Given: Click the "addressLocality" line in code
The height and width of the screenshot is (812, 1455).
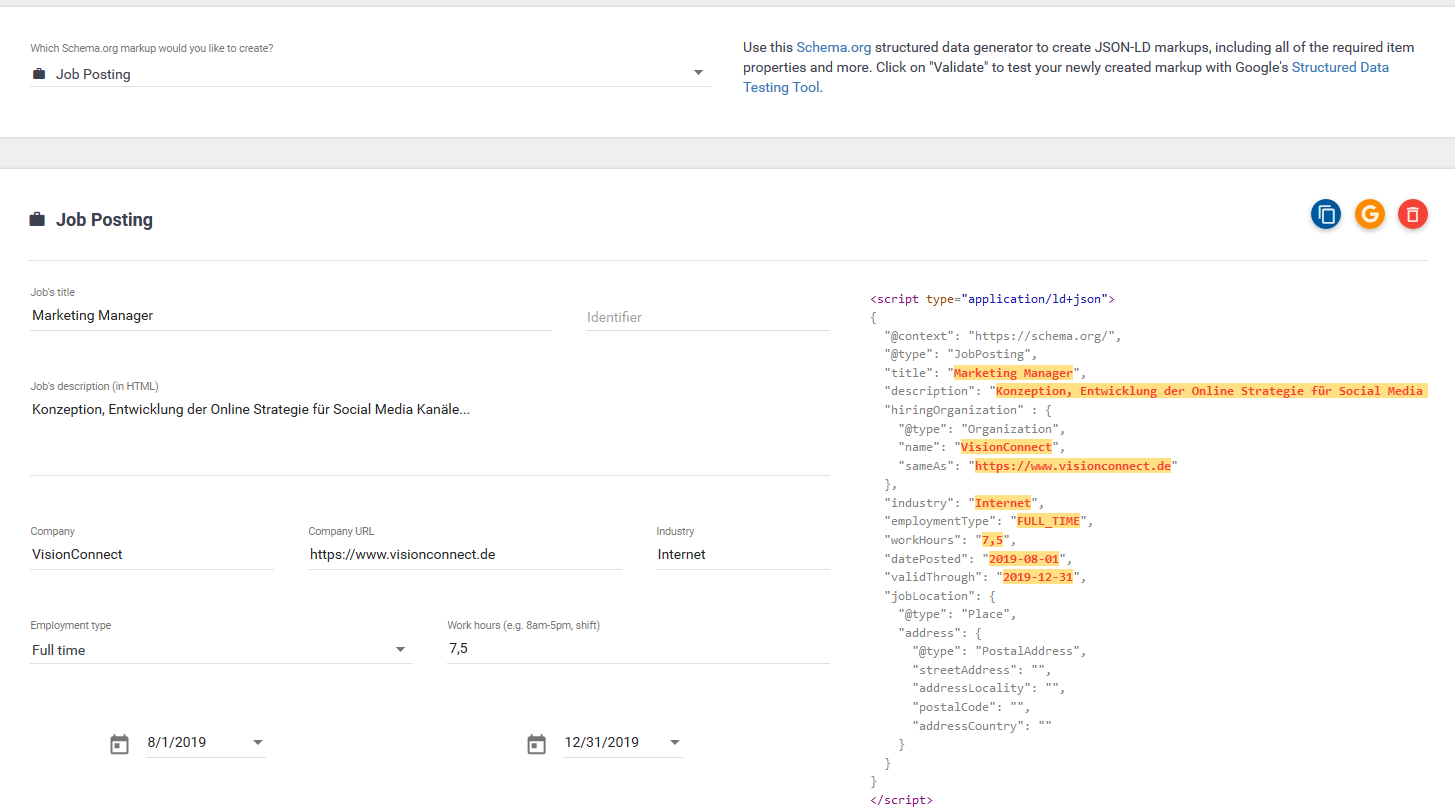Looking at the screenshot, I should [988, 688].
